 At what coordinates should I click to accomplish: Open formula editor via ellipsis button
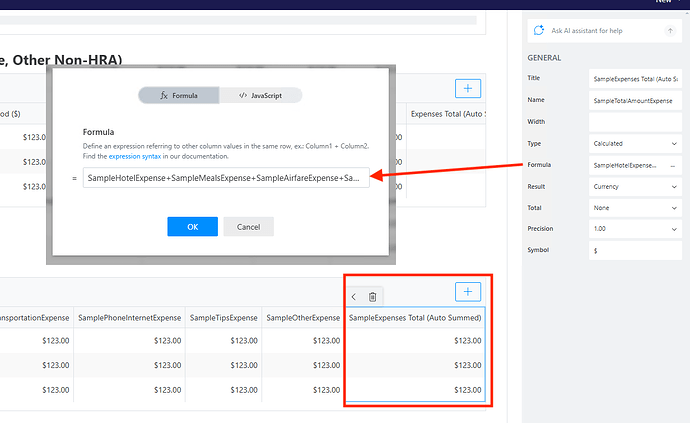pyautogui.click(x=672, y=165)
